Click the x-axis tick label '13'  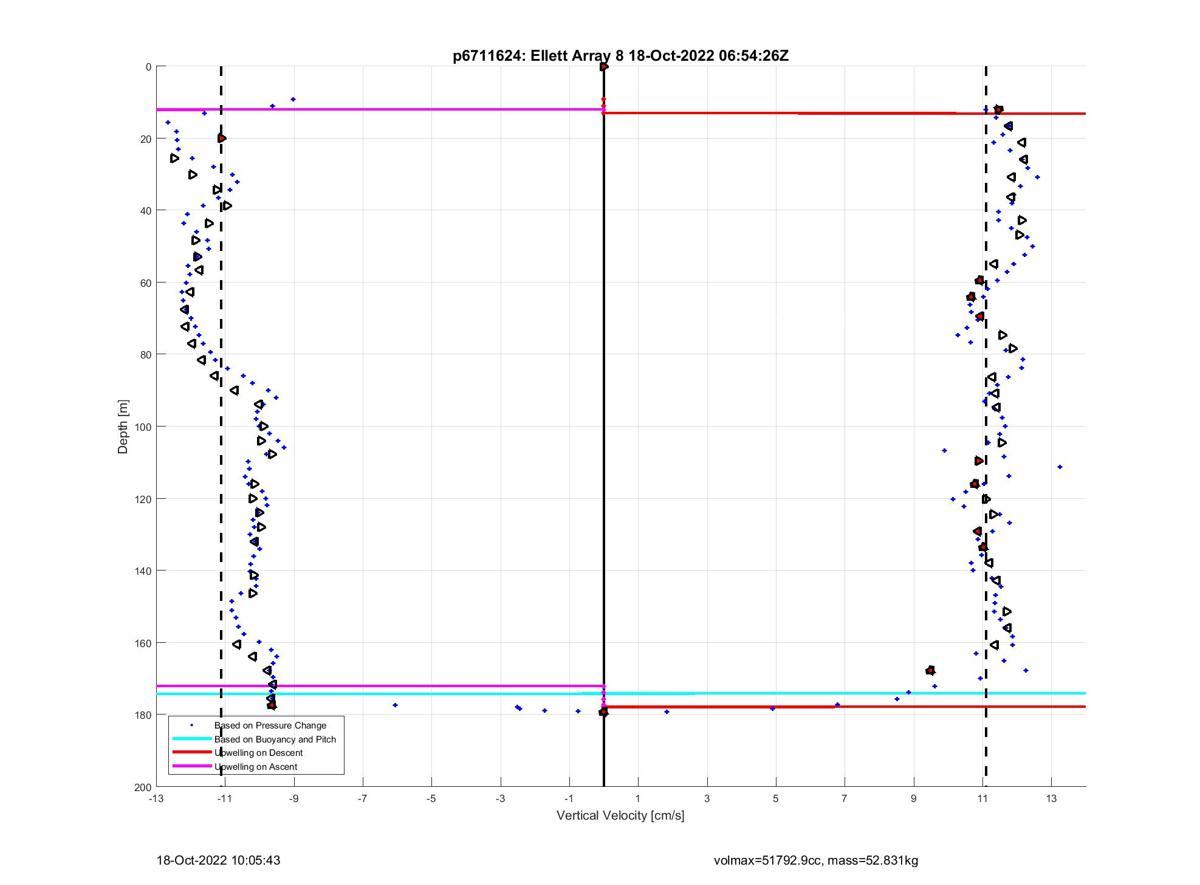tap(1051, 799)
